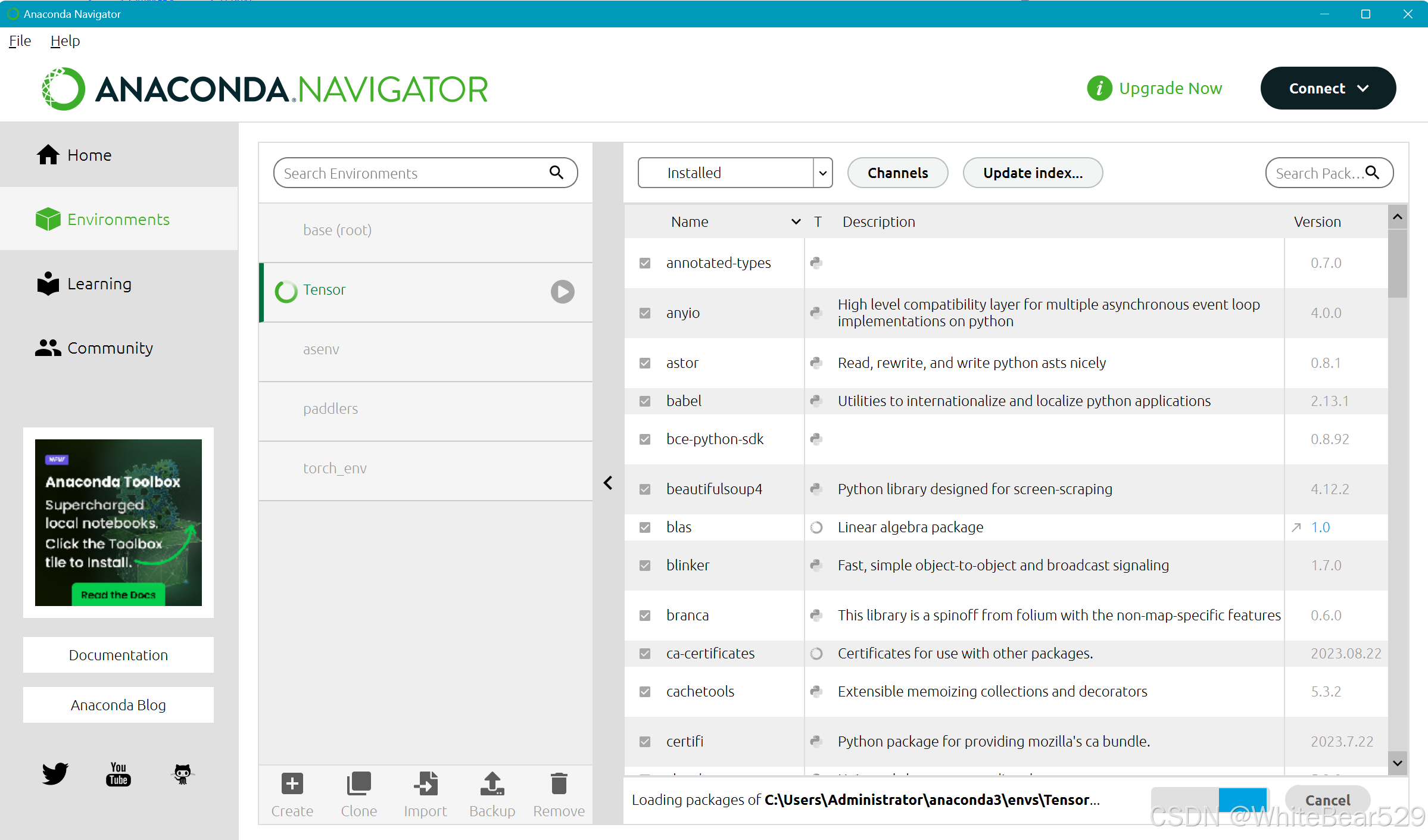
Task: Click the Clone environment icon
Action: click(x=358, y=784)
